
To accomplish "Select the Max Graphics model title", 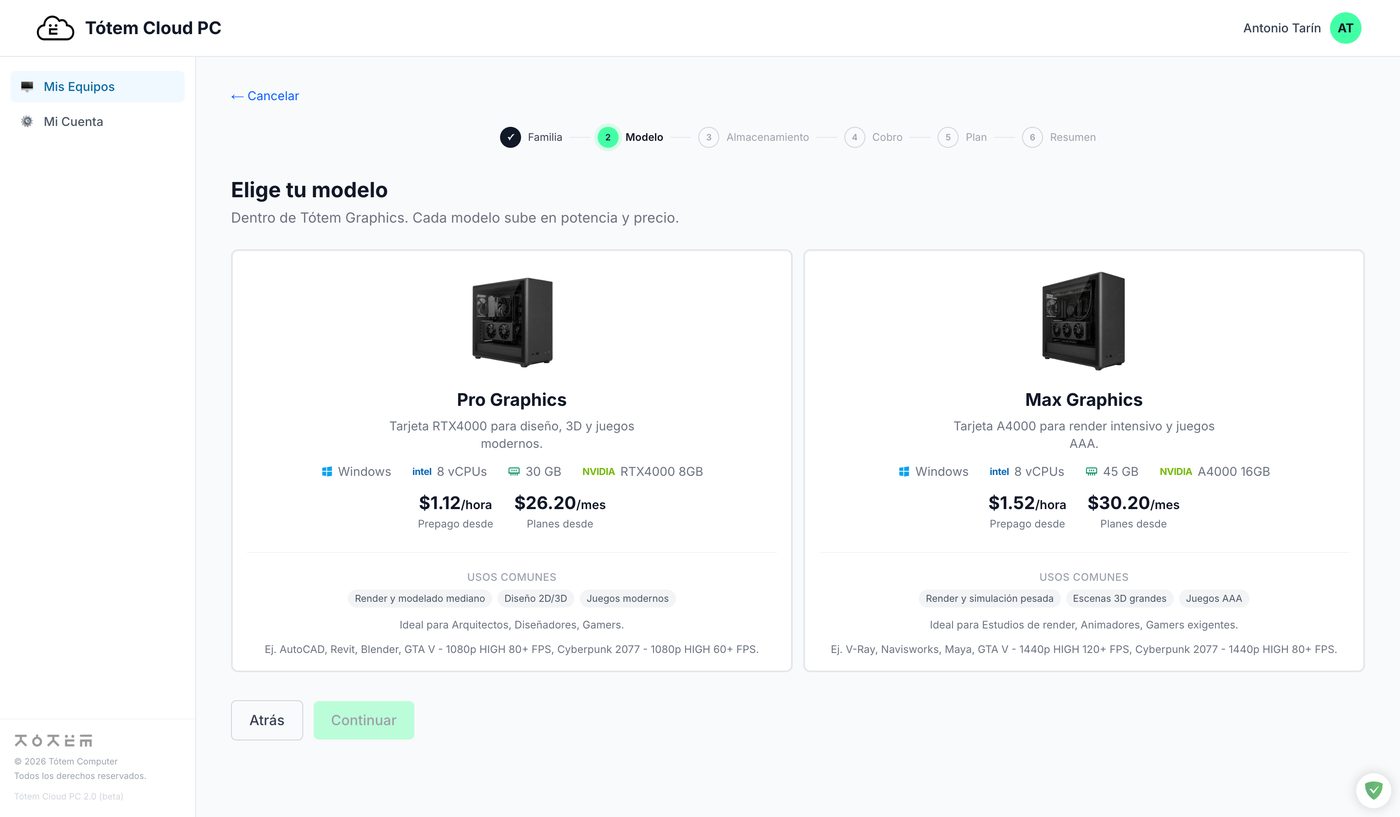I will pos(1084,400).
